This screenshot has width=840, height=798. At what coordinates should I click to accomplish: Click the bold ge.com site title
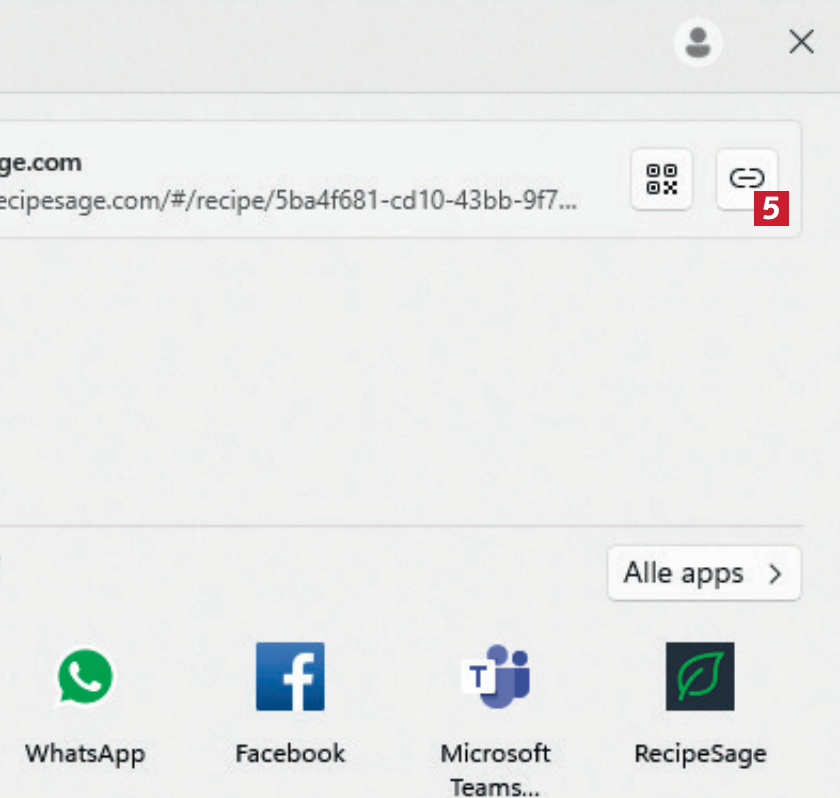pyautogui.click(x=41, y=163)
